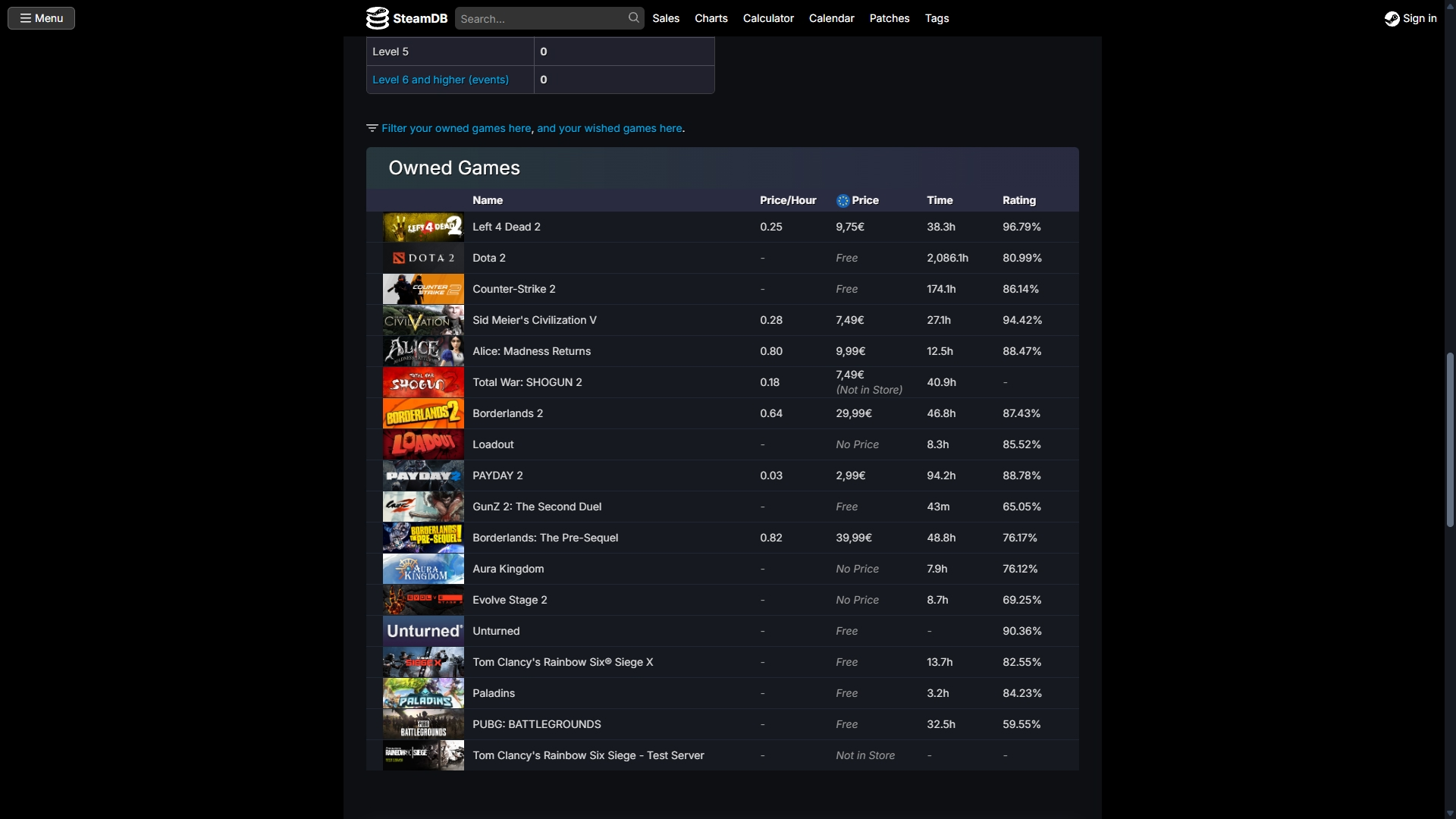Viewport: 1456px width, 819px height.
Task: Click the 2,086.1h time cell
Action: (947, 258)
